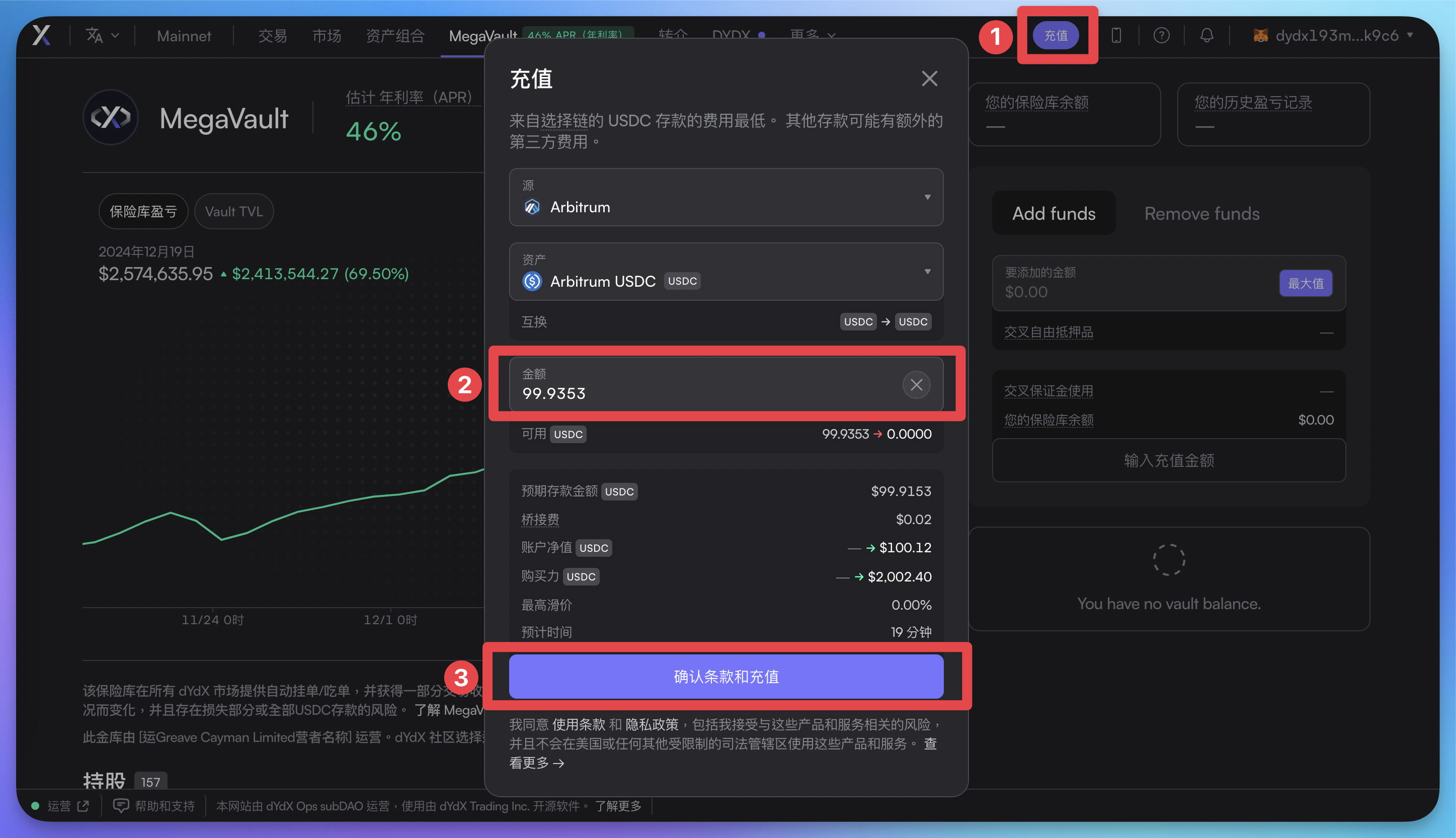Open the DYDX nav item
Viewport: 1456px width, 838px height.
pos(738,35)
